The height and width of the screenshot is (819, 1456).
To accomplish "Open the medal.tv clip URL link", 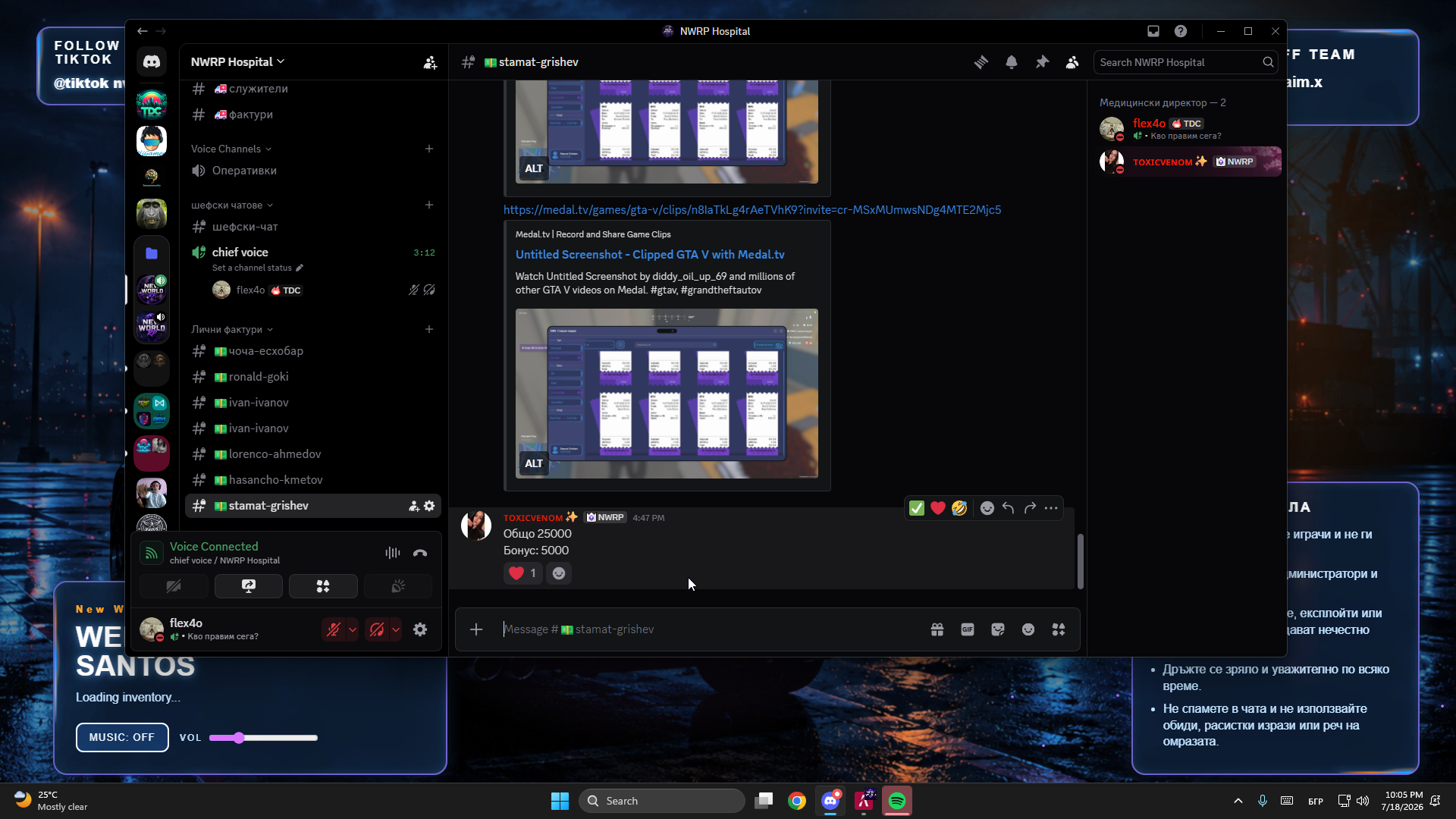I will coord(752,210).
